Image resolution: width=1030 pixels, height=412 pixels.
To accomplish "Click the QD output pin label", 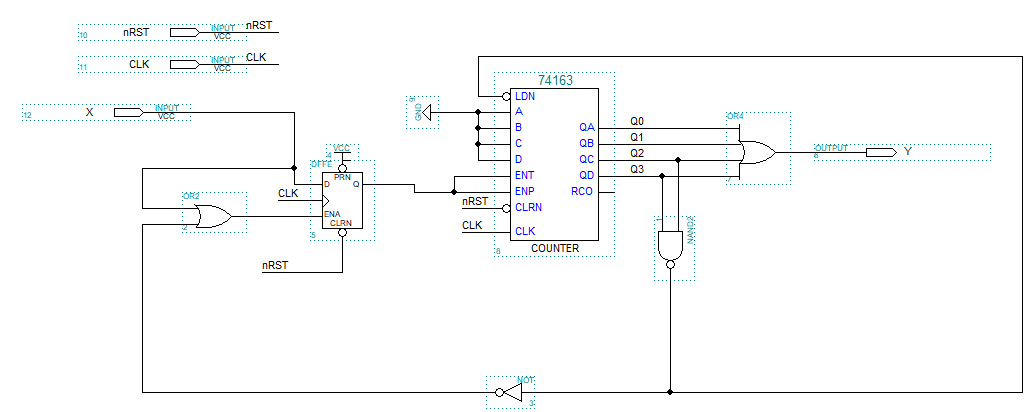I will point(586,175).
